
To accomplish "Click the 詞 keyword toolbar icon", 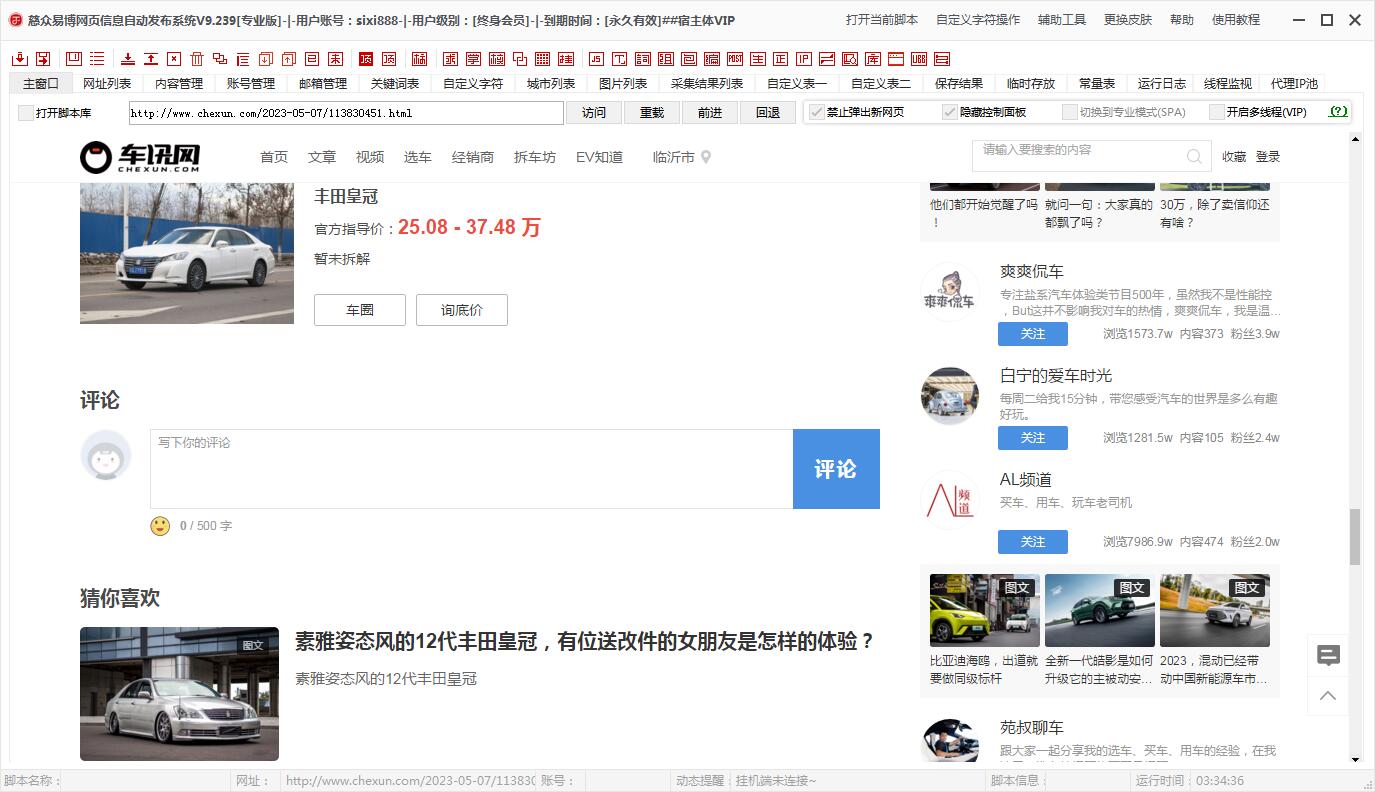I will click(641, 59).
